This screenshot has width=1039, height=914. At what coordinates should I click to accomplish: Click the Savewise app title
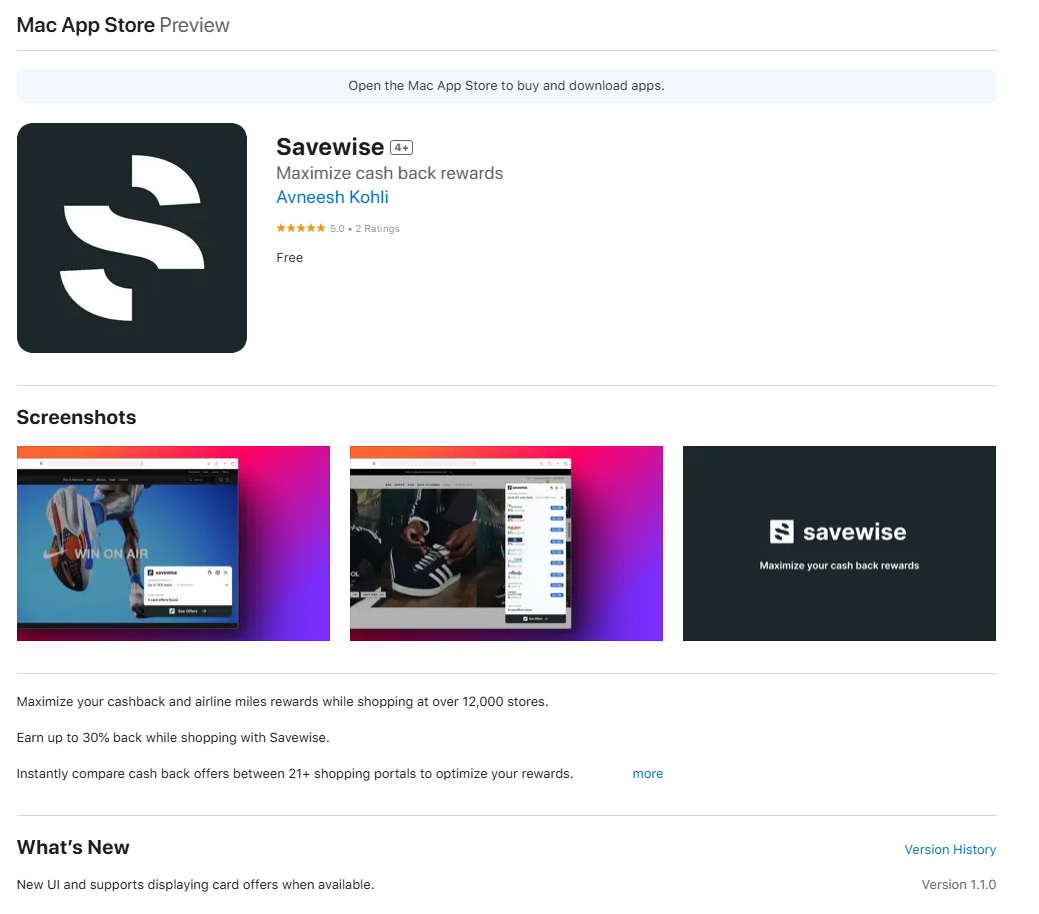[330, 147]
